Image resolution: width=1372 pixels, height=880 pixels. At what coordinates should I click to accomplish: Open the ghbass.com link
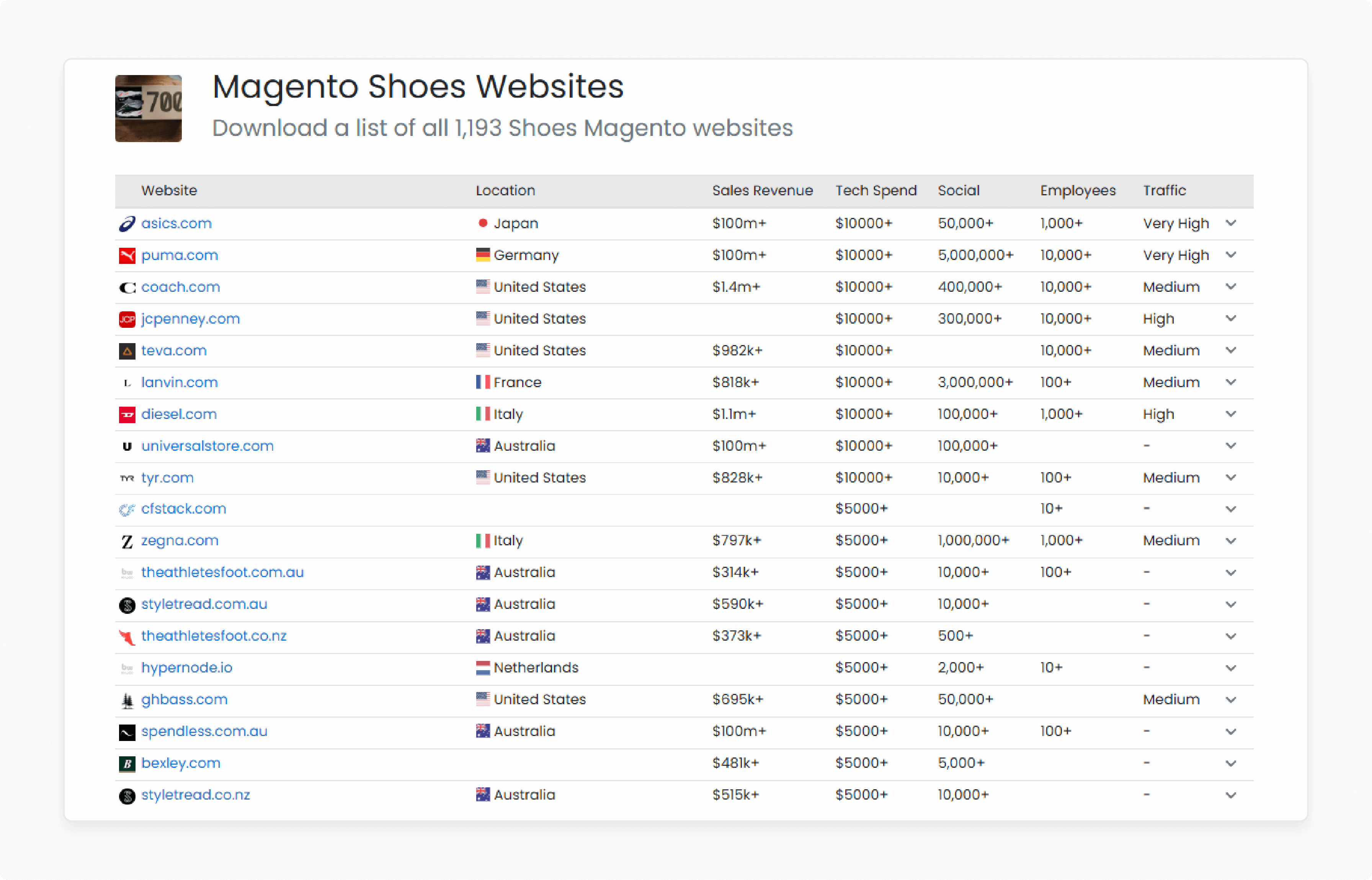click(x=184, y=699)
